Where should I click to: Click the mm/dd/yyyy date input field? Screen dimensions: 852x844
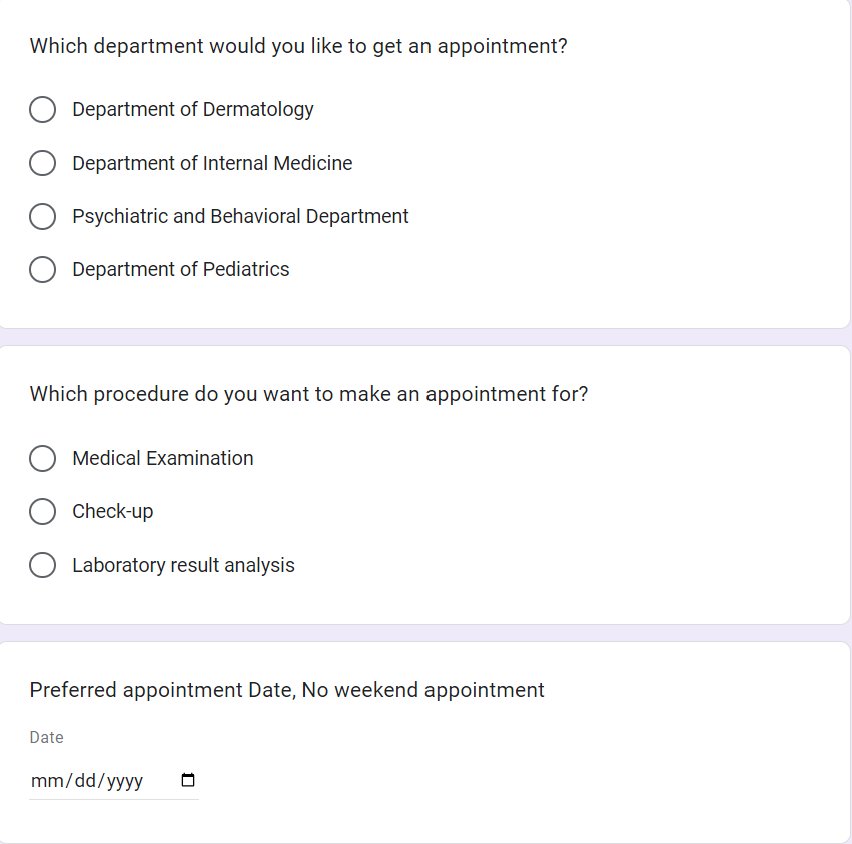click(x=88, y=781)
